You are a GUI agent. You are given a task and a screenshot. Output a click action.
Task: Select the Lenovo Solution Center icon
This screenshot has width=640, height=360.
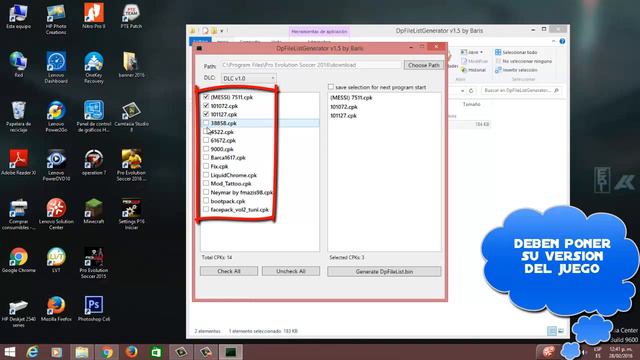click(x=56, y=214)
